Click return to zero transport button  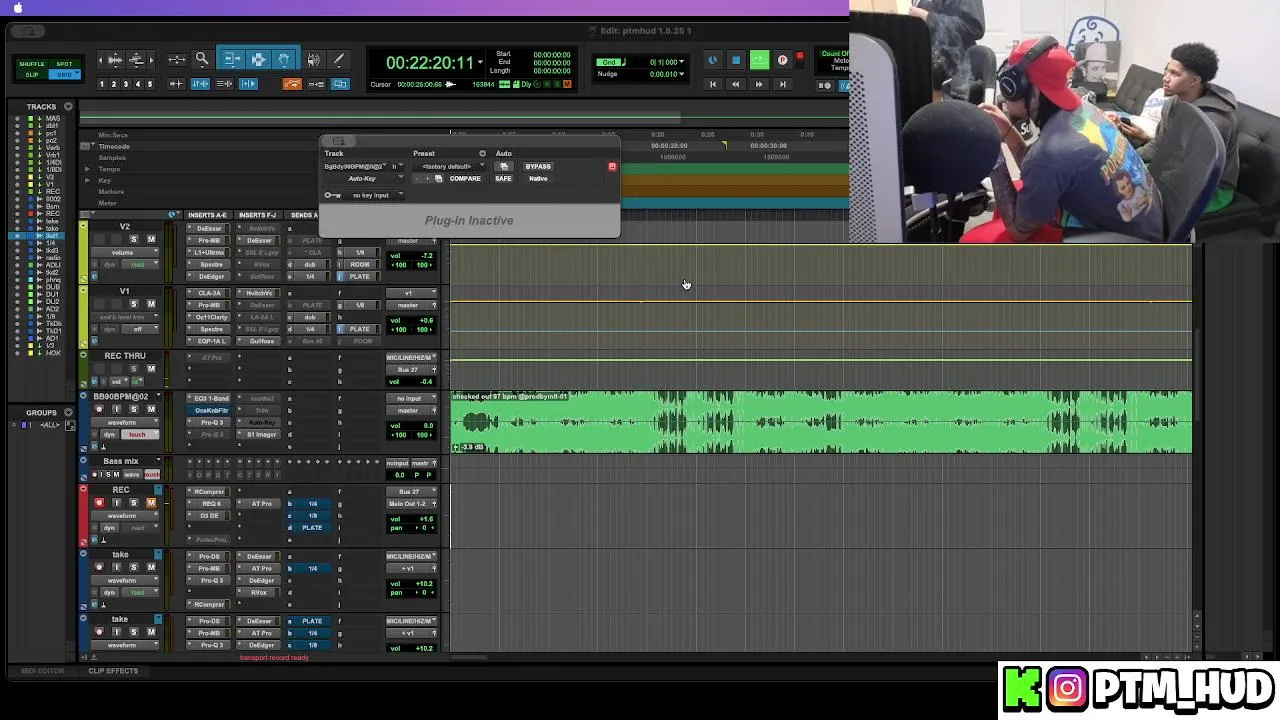(x=713, y=85)
